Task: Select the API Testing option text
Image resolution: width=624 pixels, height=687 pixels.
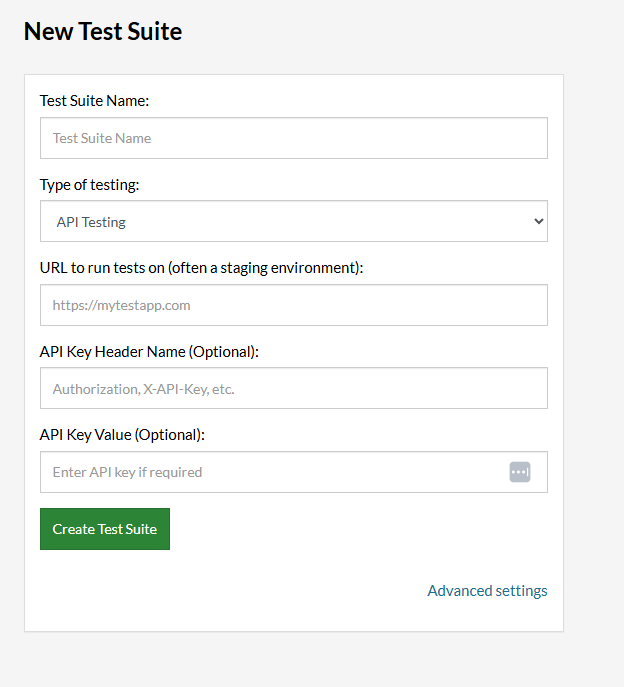Action: tap(91, 222)
